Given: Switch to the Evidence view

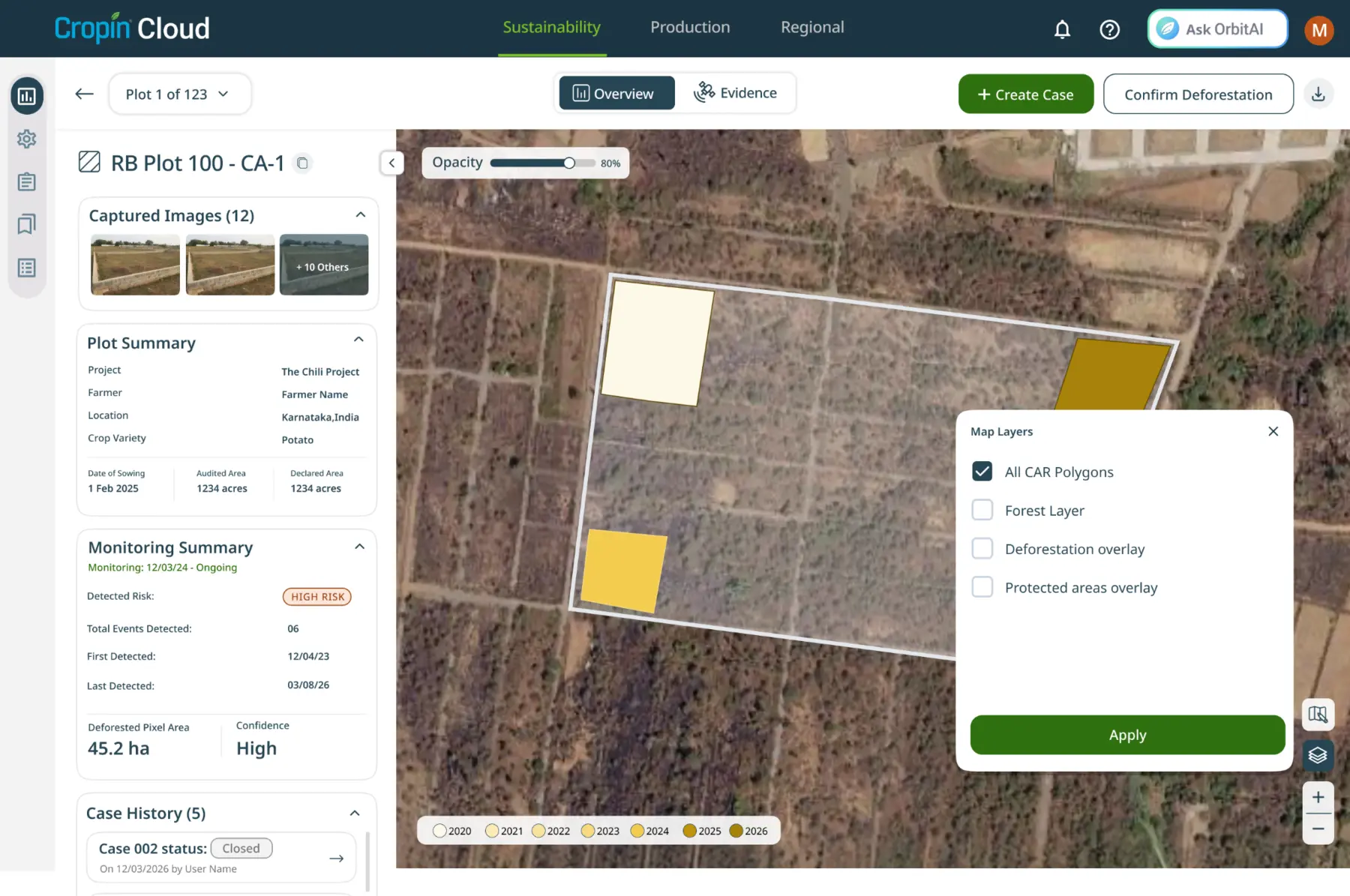Looking at the screenshot, I should [735, 93].
